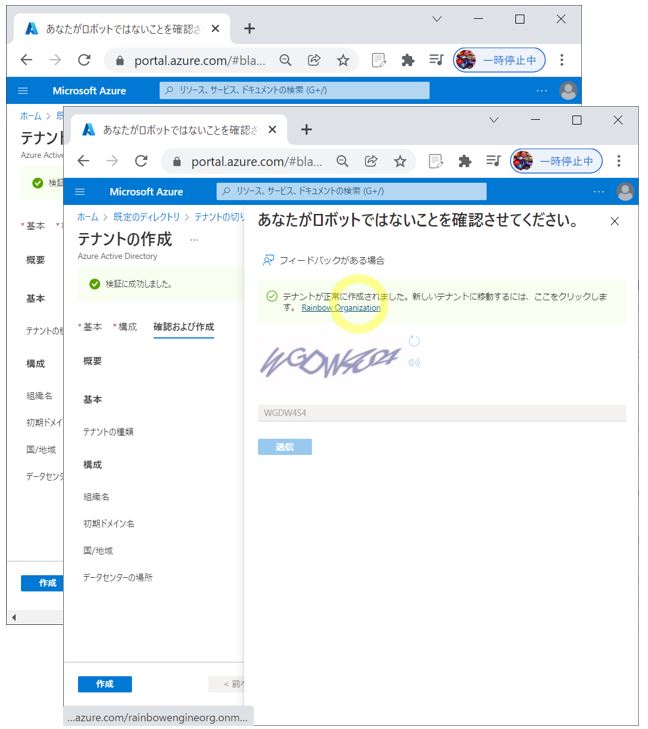Viewport: 648px width, 729px height.
Task: Click the CAPTCHA image
Action: click(330, 362)
